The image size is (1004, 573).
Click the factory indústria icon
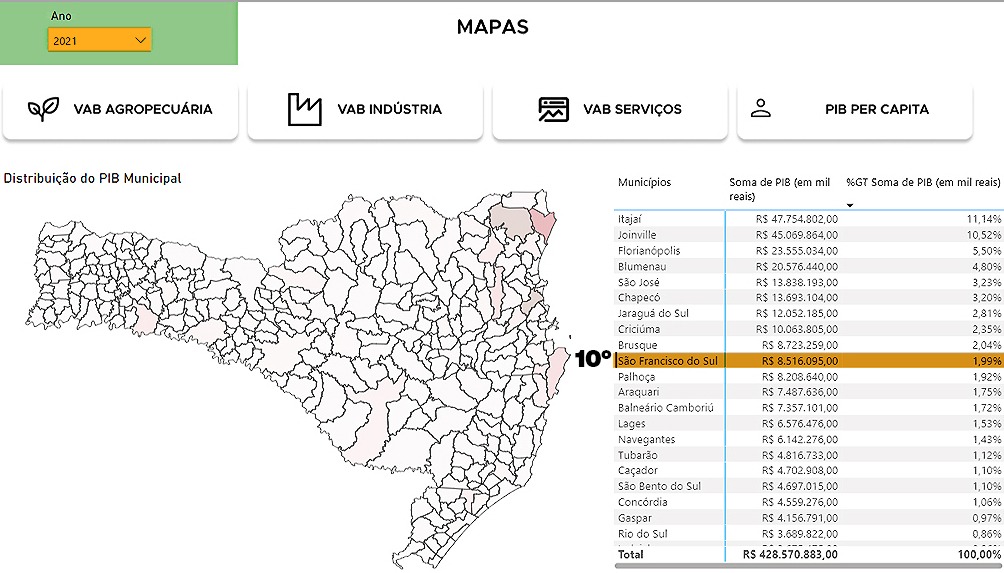[x=304, y=109]
